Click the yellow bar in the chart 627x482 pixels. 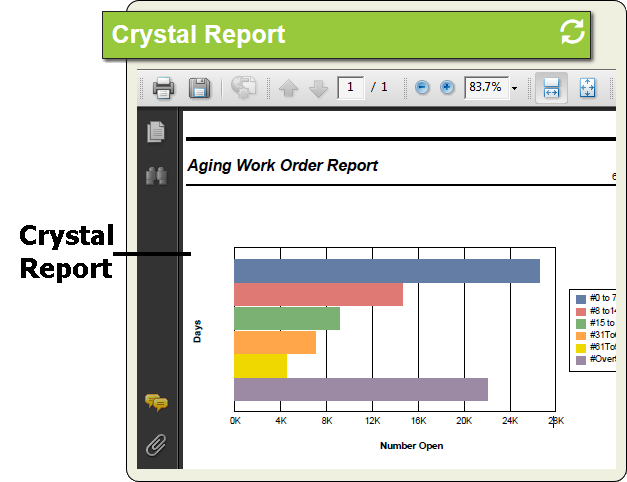click(260, 366)
